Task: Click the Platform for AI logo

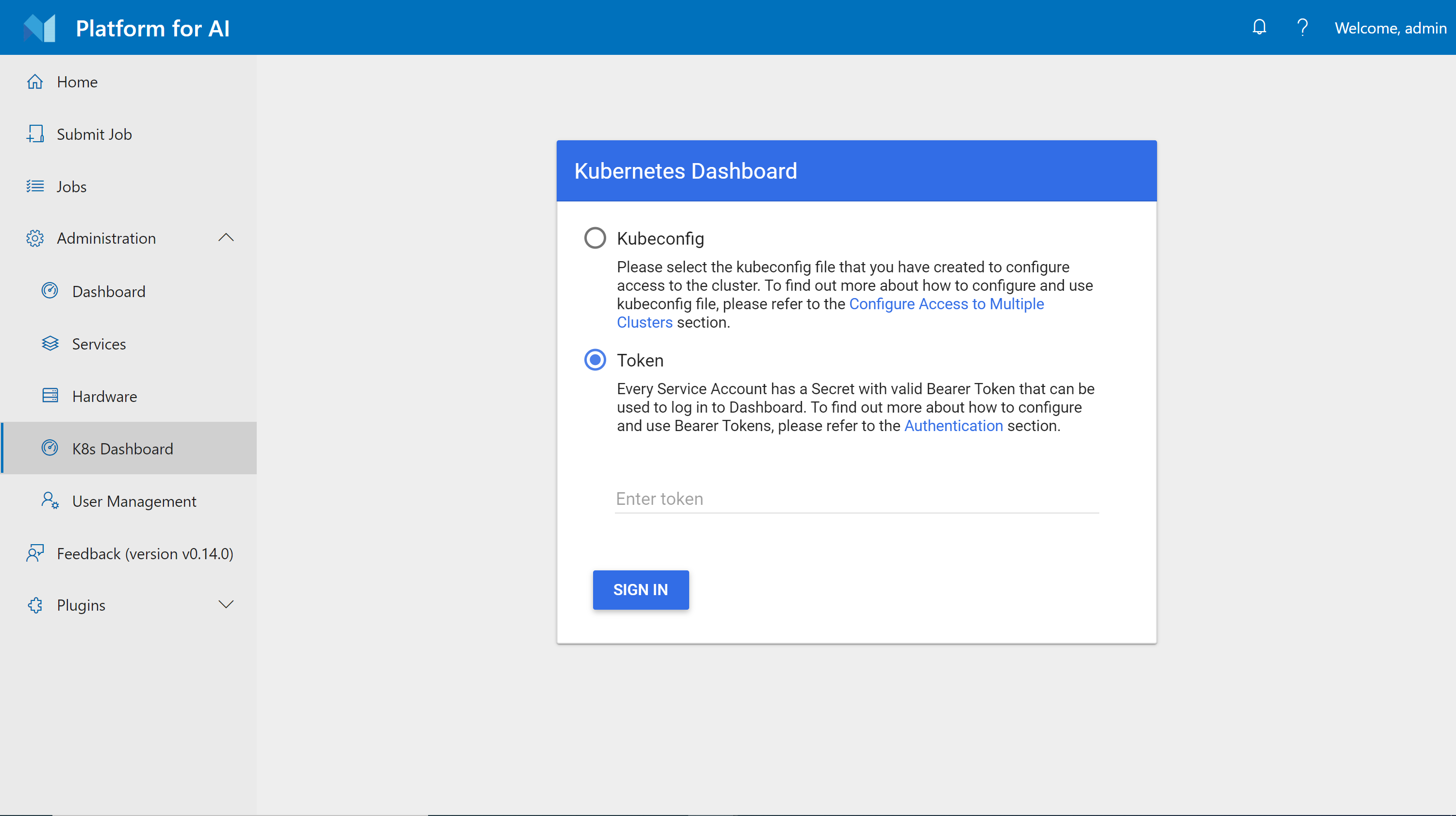Action: [40, 28]
